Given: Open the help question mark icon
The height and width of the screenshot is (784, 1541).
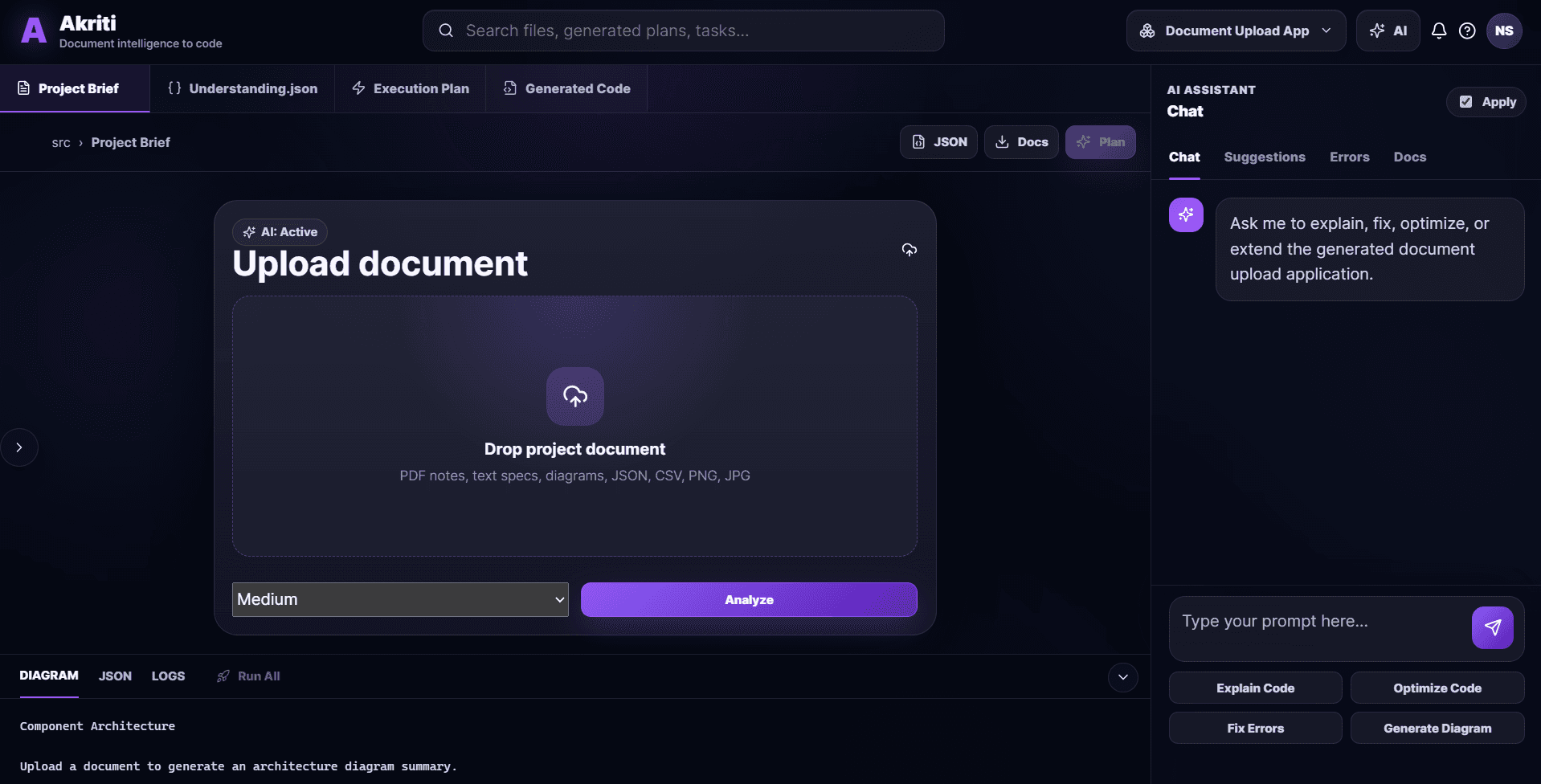Looking at the screenshot, I should [1467, 31].
